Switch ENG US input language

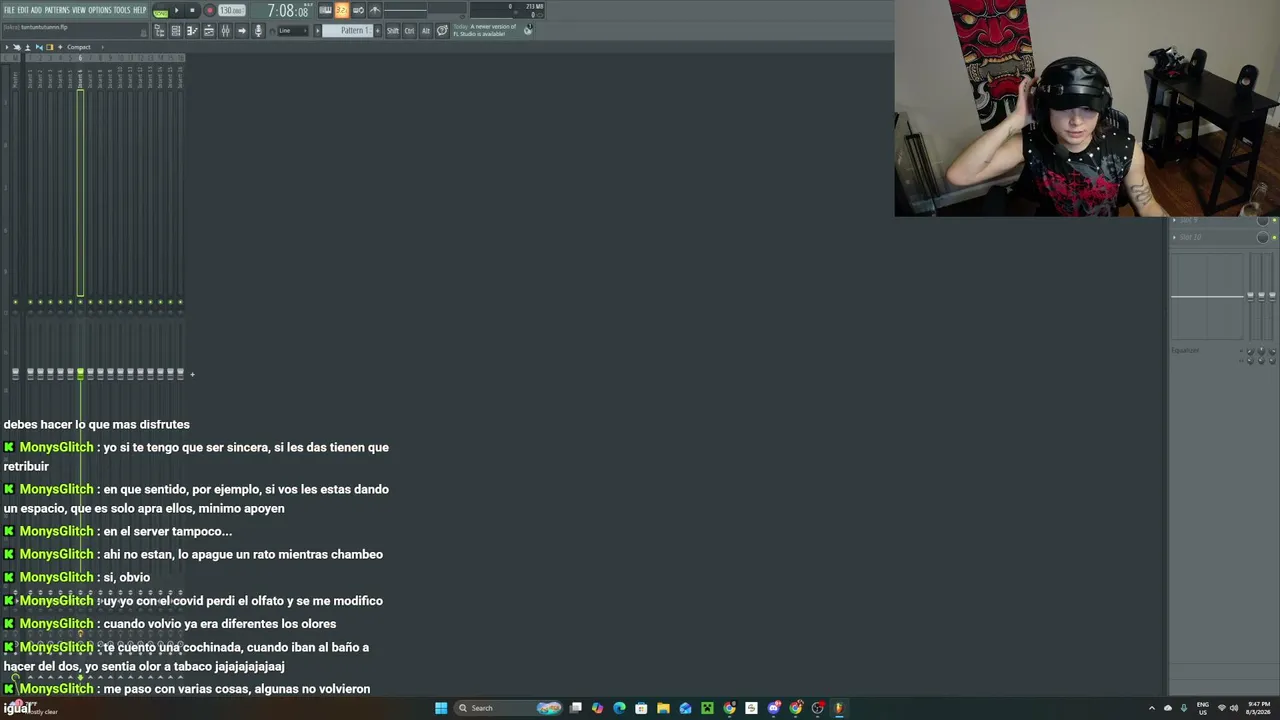[x=1203, y=708]
